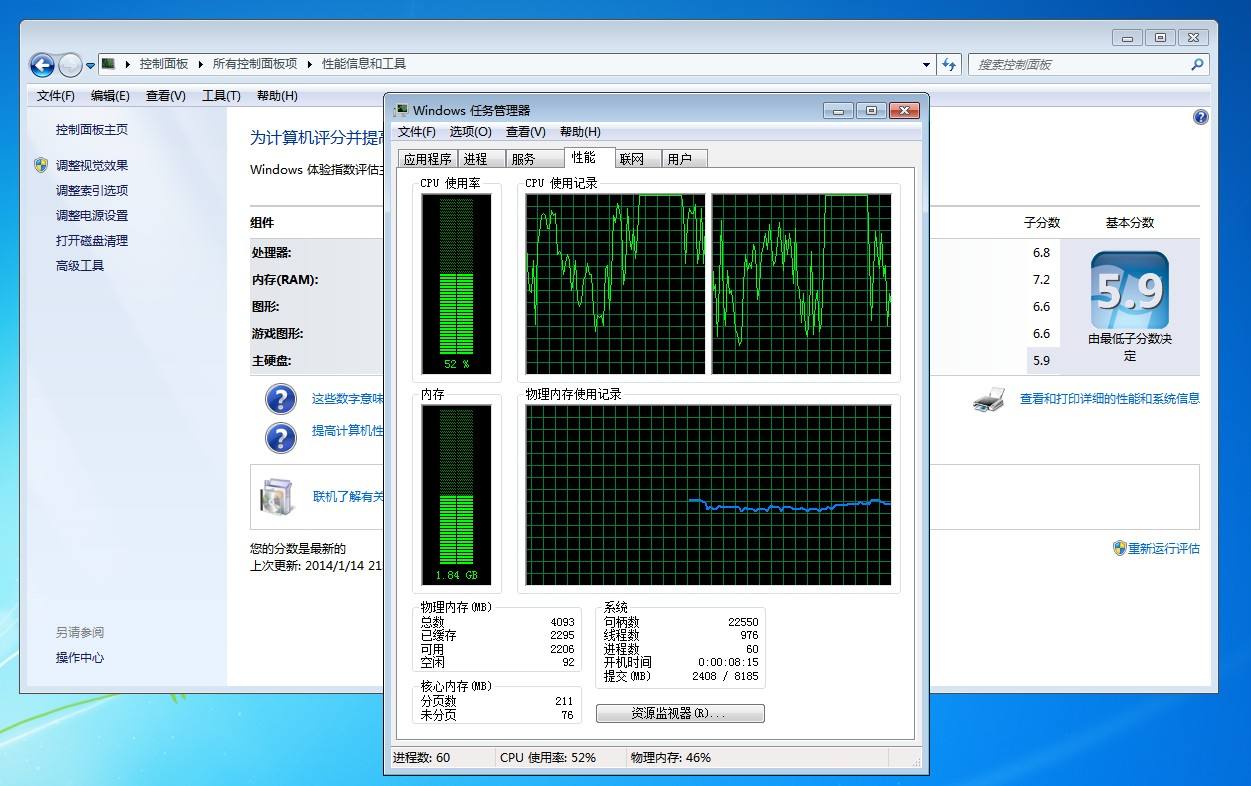Click the 处理器 subscore 6.8

click(1041, 253)
